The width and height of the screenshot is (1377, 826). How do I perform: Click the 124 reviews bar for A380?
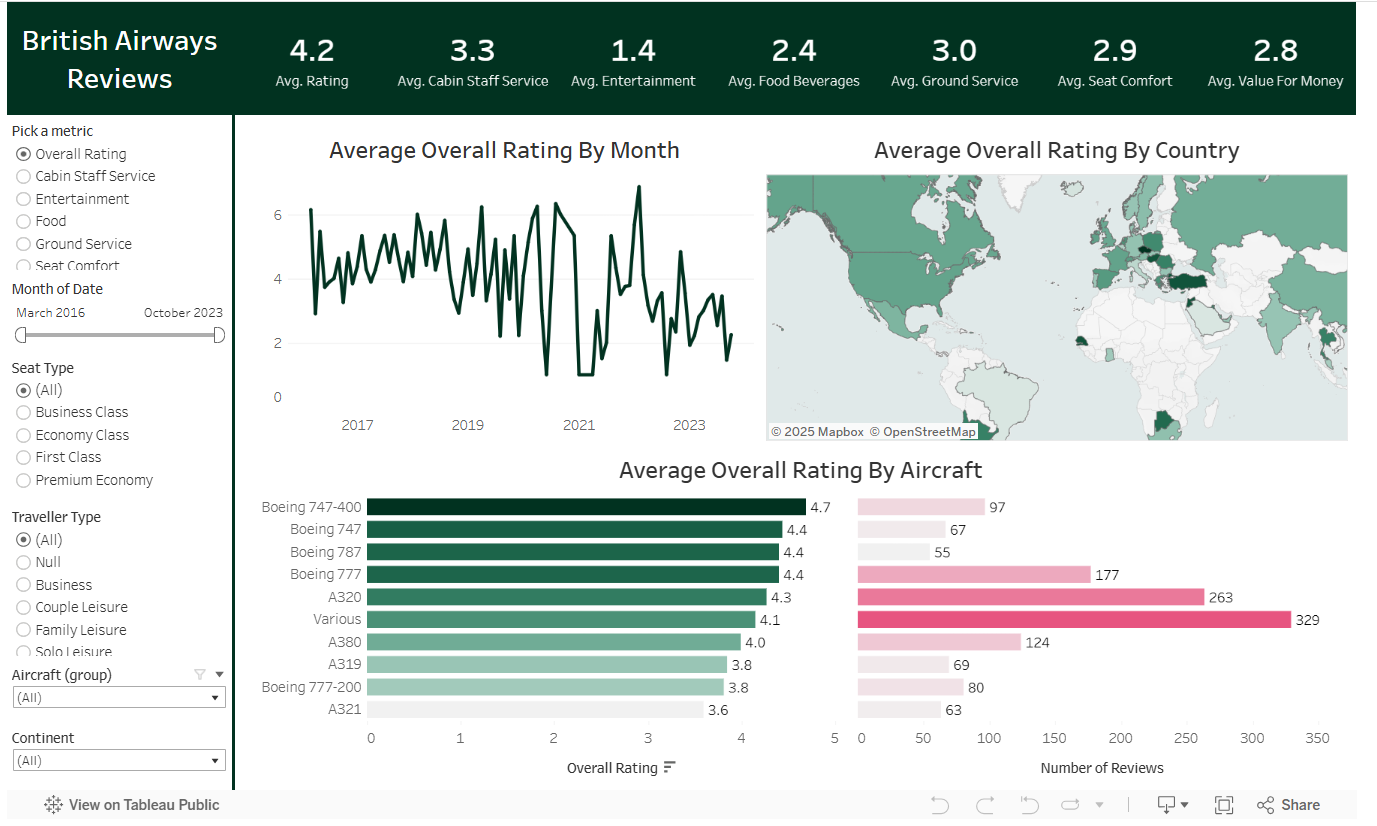tap(939, 642)
